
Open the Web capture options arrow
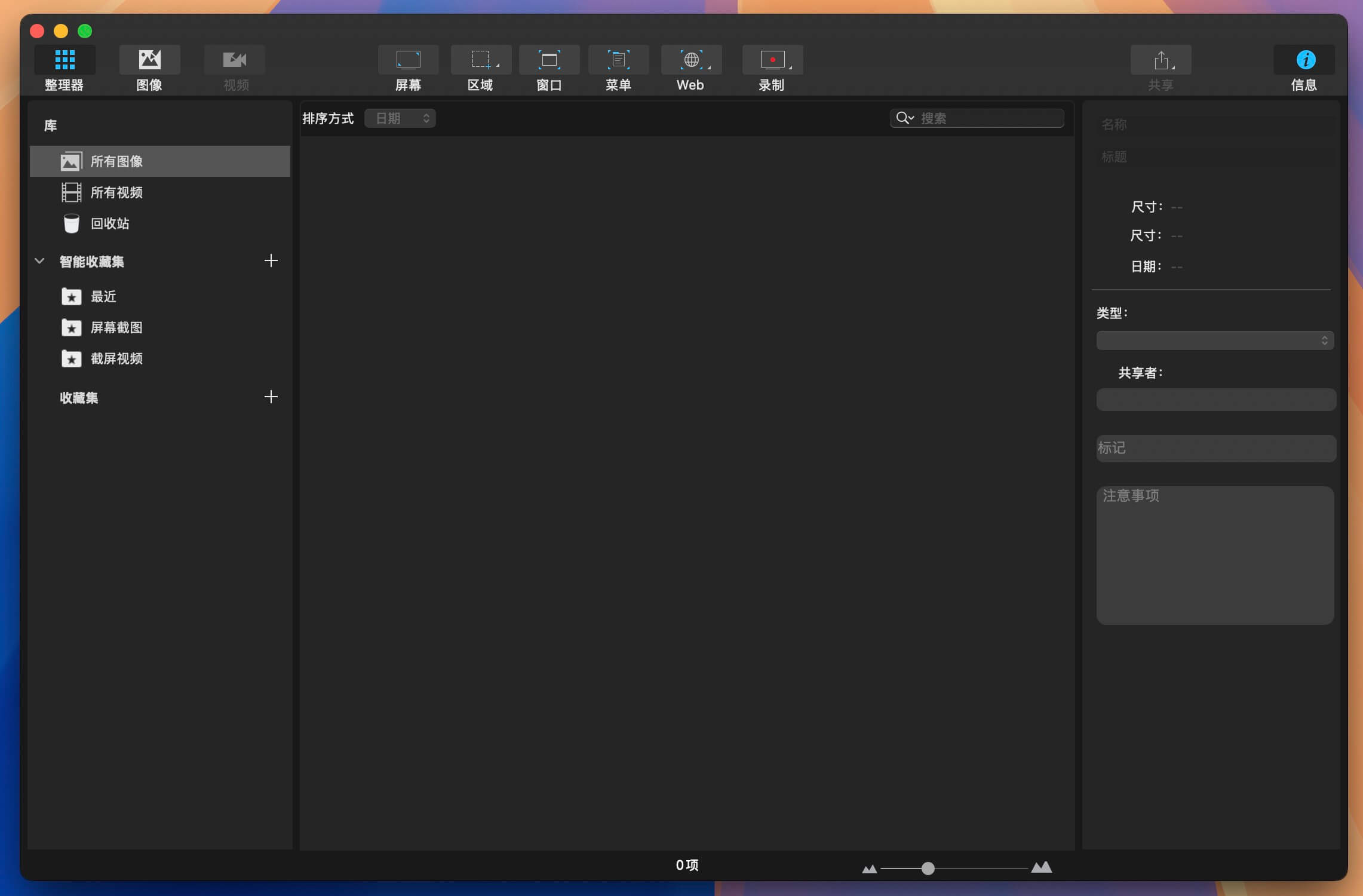[x=709, y=67]
